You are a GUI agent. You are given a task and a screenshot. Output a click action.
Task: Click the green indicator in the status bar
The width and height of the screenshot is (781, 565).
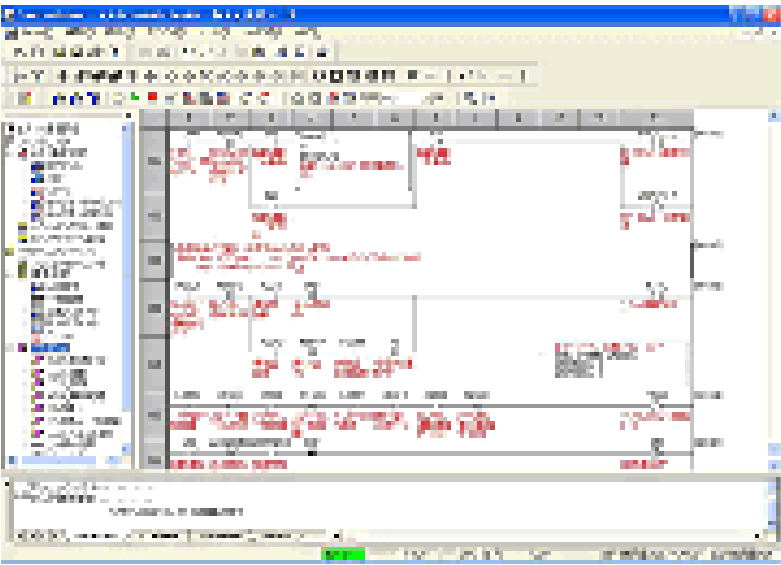[x=343, y=553]
